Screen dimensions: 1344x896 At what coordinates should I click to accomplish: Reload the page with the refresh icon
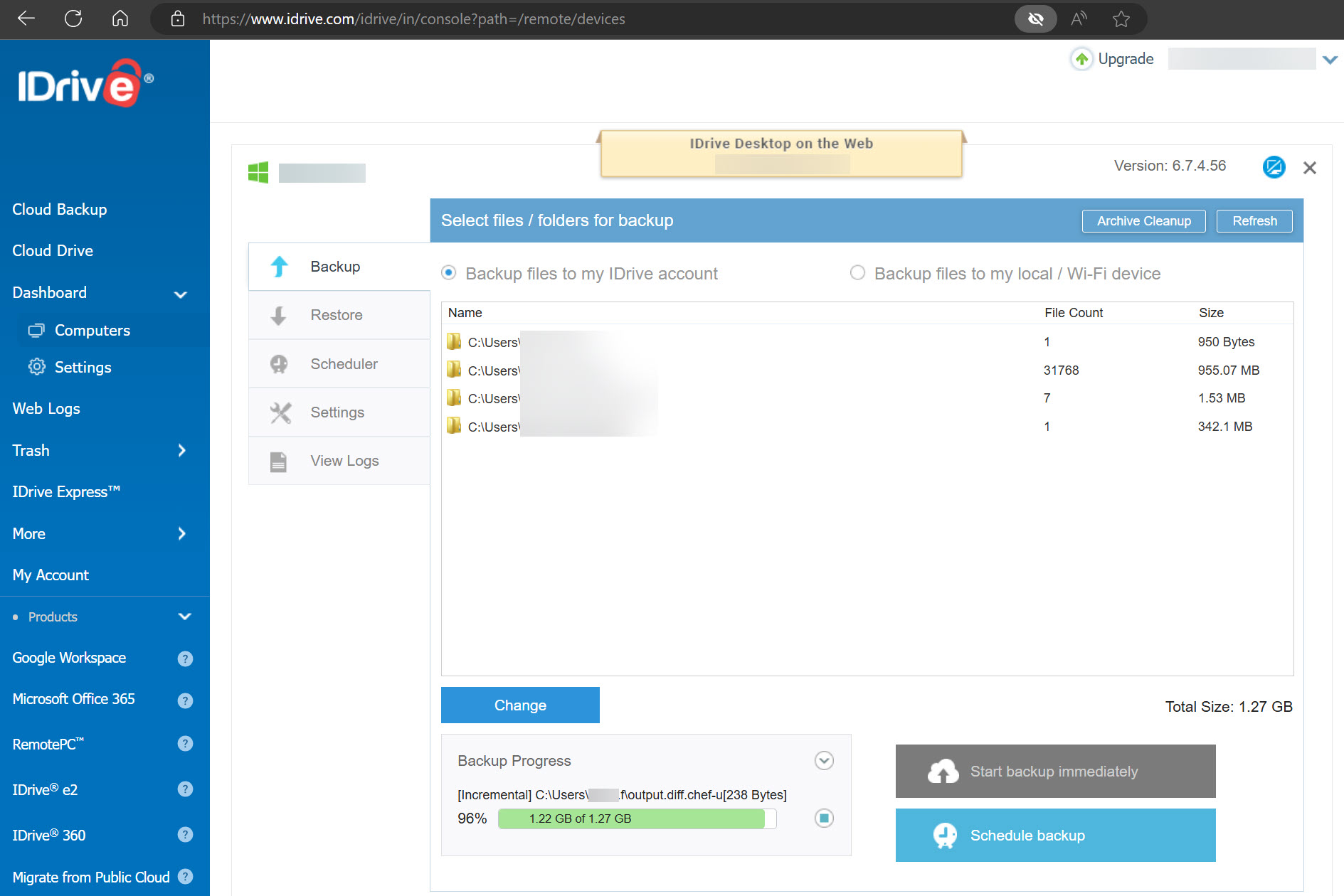73,19
